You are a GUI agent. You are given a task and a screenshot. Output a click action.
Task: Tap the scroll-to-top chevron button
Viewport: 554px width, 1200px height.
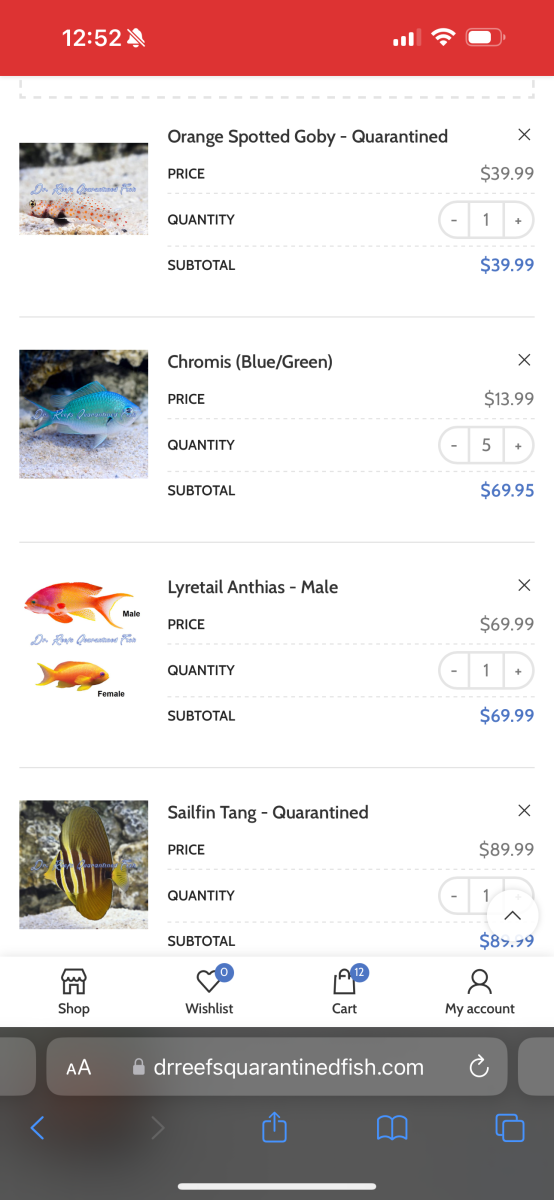(x=512, y=916)
